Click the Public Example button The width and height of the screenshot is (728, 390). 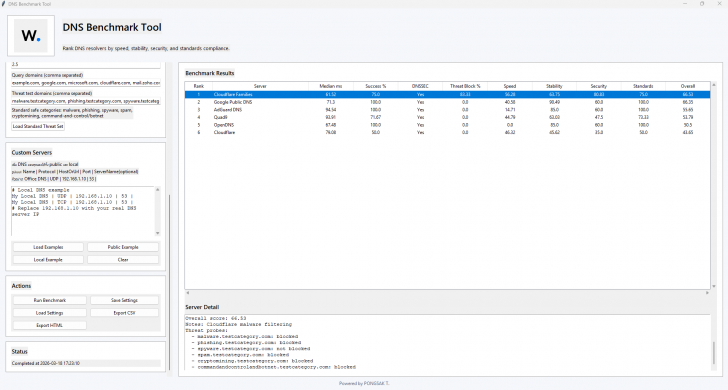(123, 247)
